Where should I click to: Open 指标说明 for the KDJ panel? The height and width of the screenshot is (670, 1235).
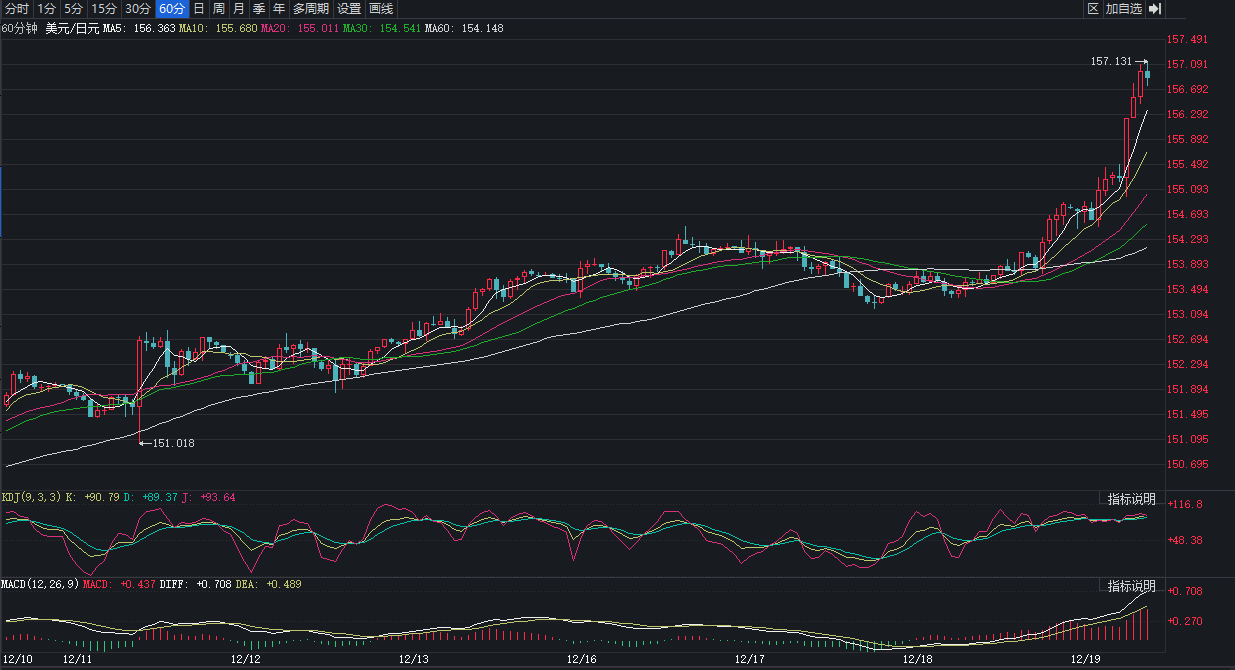pyautogui.click(x=1131, y=499)
